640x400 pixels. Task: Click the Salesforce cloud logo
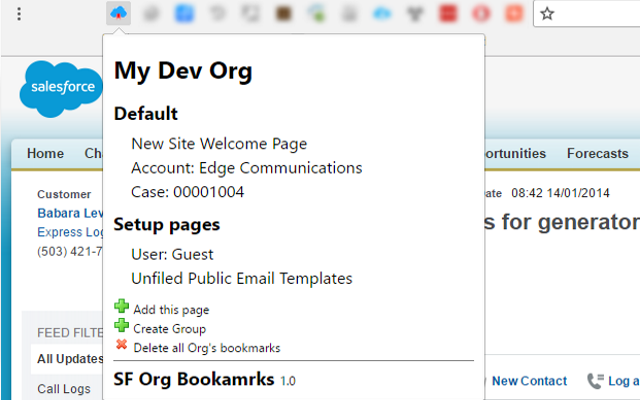61,88
